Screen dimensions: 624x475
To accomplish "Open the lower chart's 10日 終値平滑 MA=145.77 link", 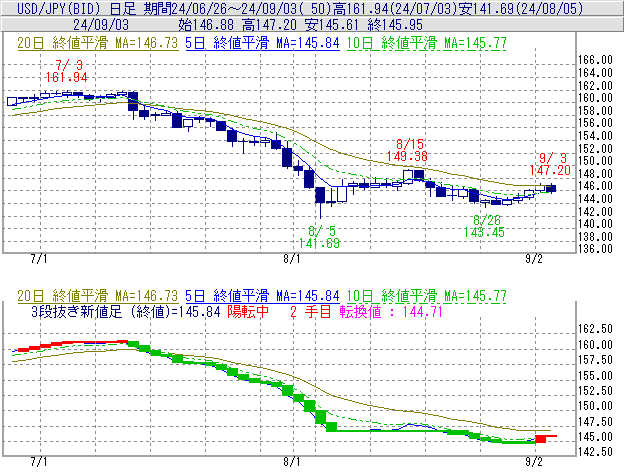I will point(427,296).
